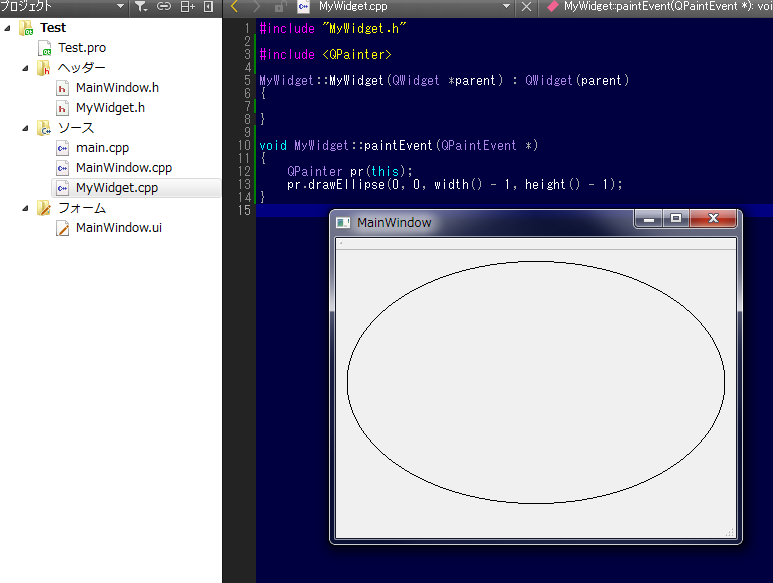The height and width of the screenshot is (583, 773).
Task: Close the MainWindow application window
Action: coord(713,218)
